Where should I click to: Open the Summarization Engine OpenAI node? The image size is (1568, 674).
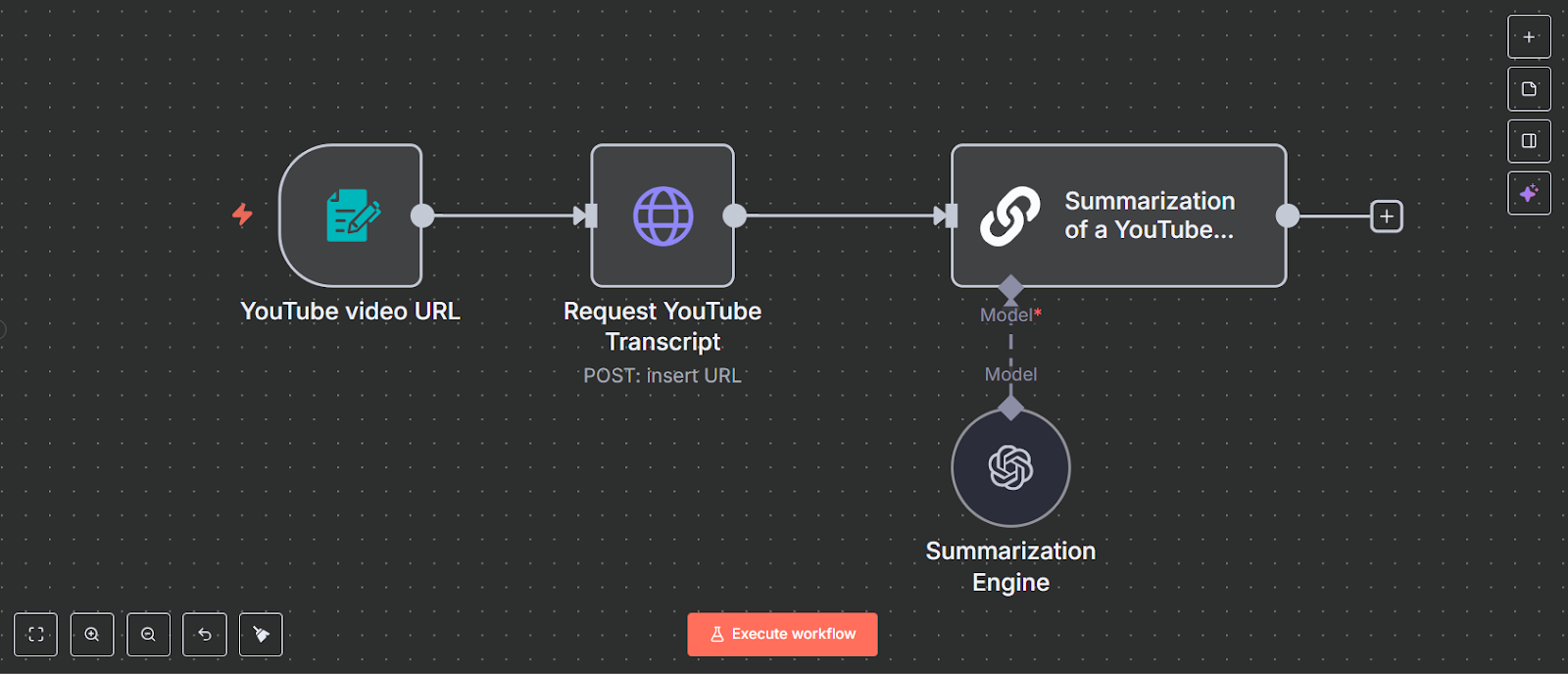[1010, 467]
